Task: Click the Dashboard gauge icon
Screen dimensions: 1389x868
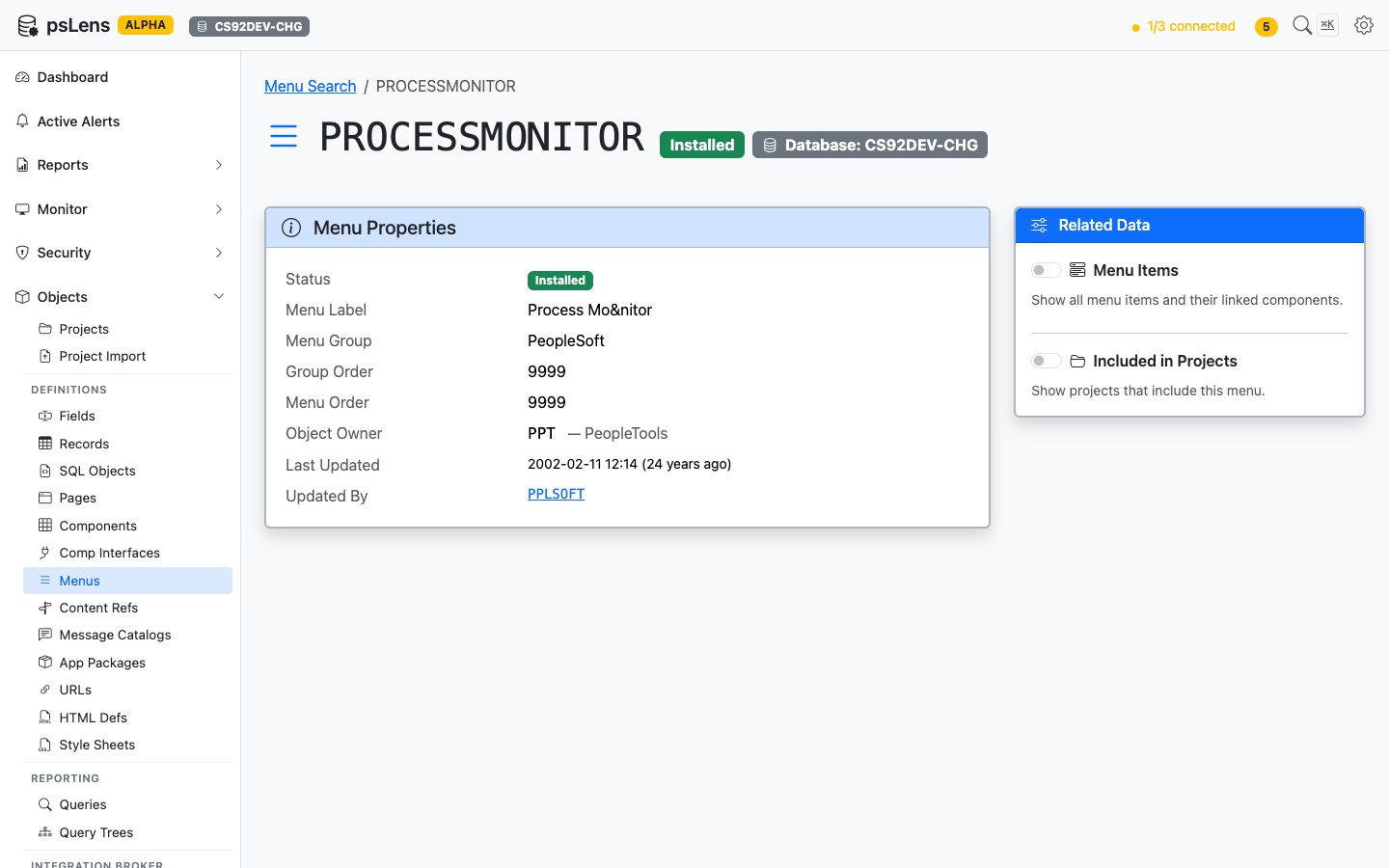Action: coord(22,77)
